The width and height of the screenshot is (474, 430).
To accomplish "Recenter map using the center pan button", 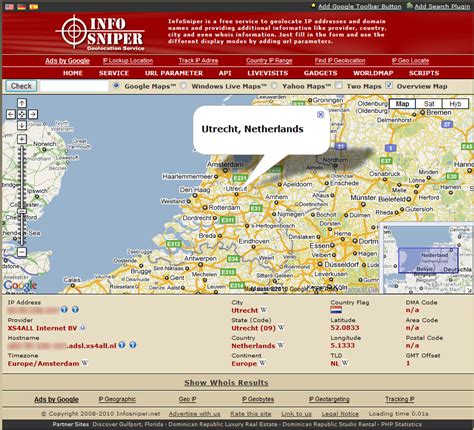I will [x=22, y=114].
